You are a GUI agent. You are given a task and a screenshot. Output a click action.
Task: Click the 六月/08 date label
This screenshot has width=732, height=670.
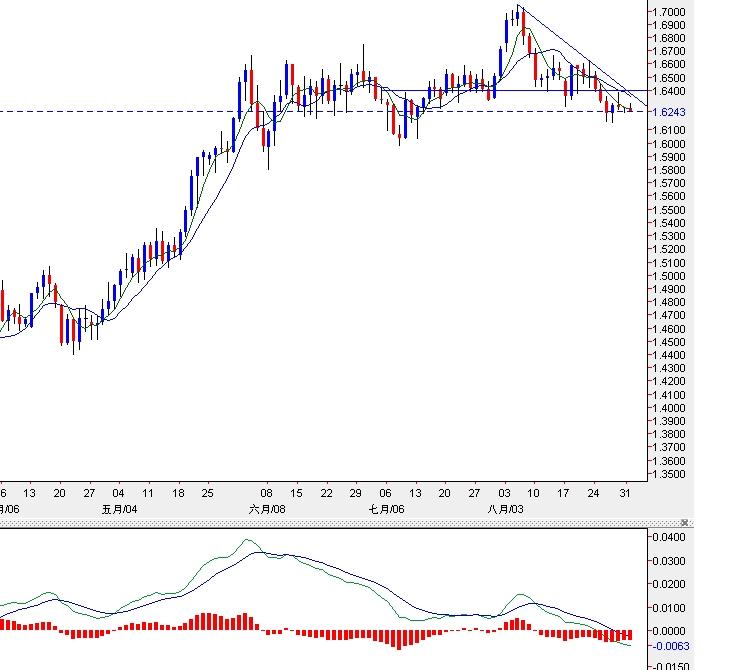267,509
